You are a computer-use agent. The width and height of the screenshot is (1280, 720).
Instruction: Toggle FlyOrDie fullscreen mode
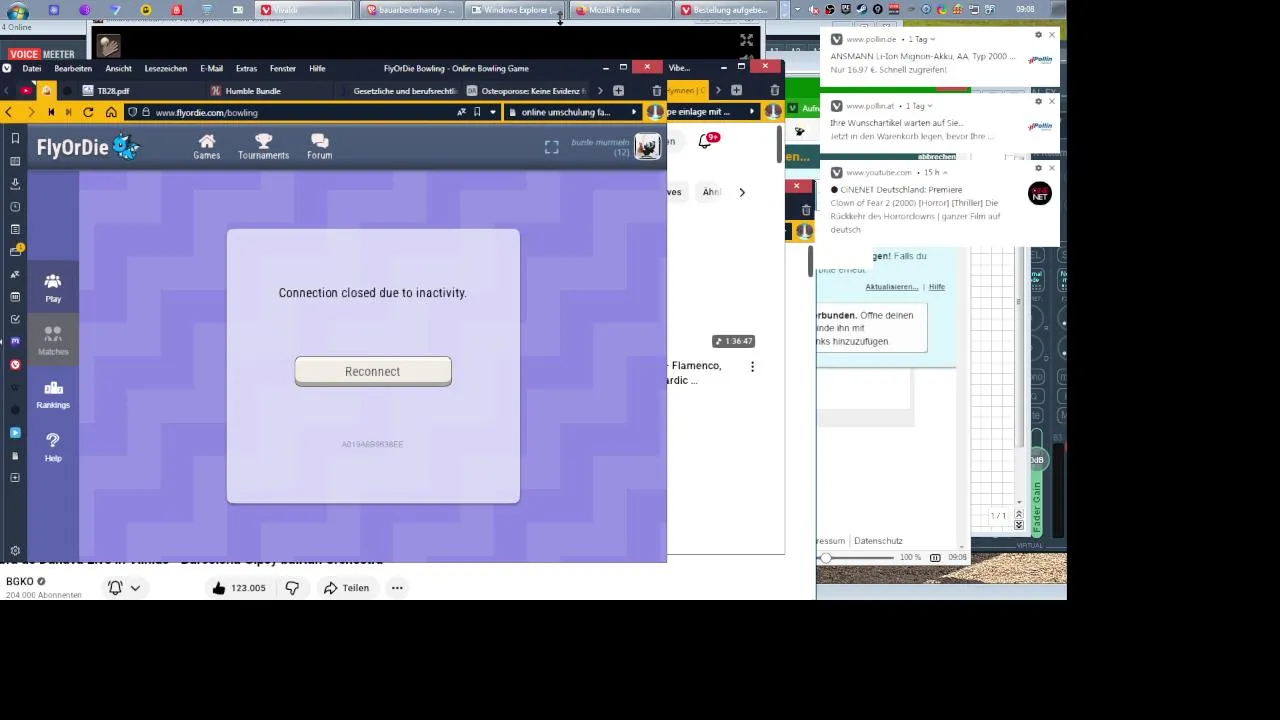pos(551,147)
